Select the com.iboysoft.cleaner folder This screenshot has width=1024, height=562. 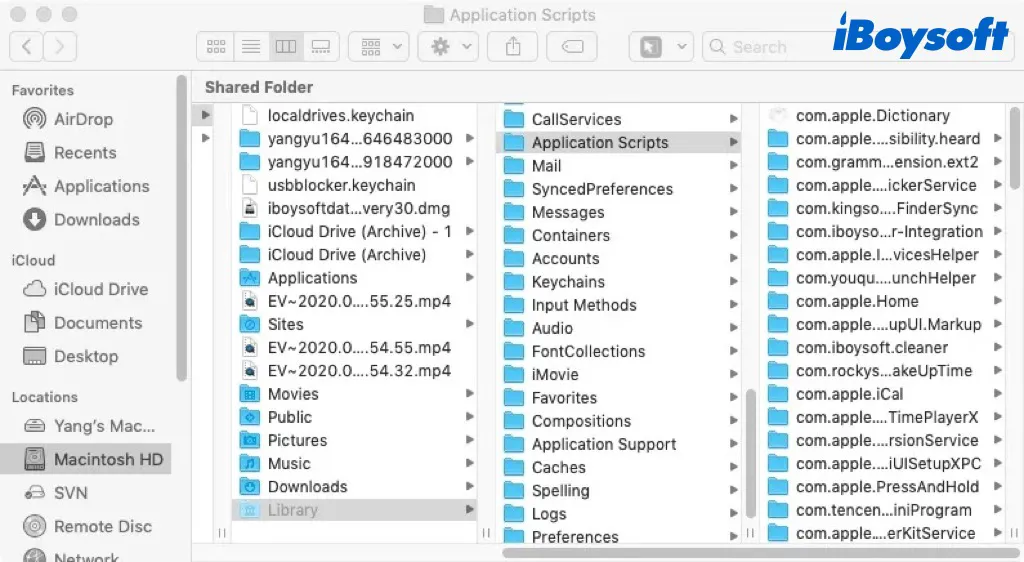[871, 348]
